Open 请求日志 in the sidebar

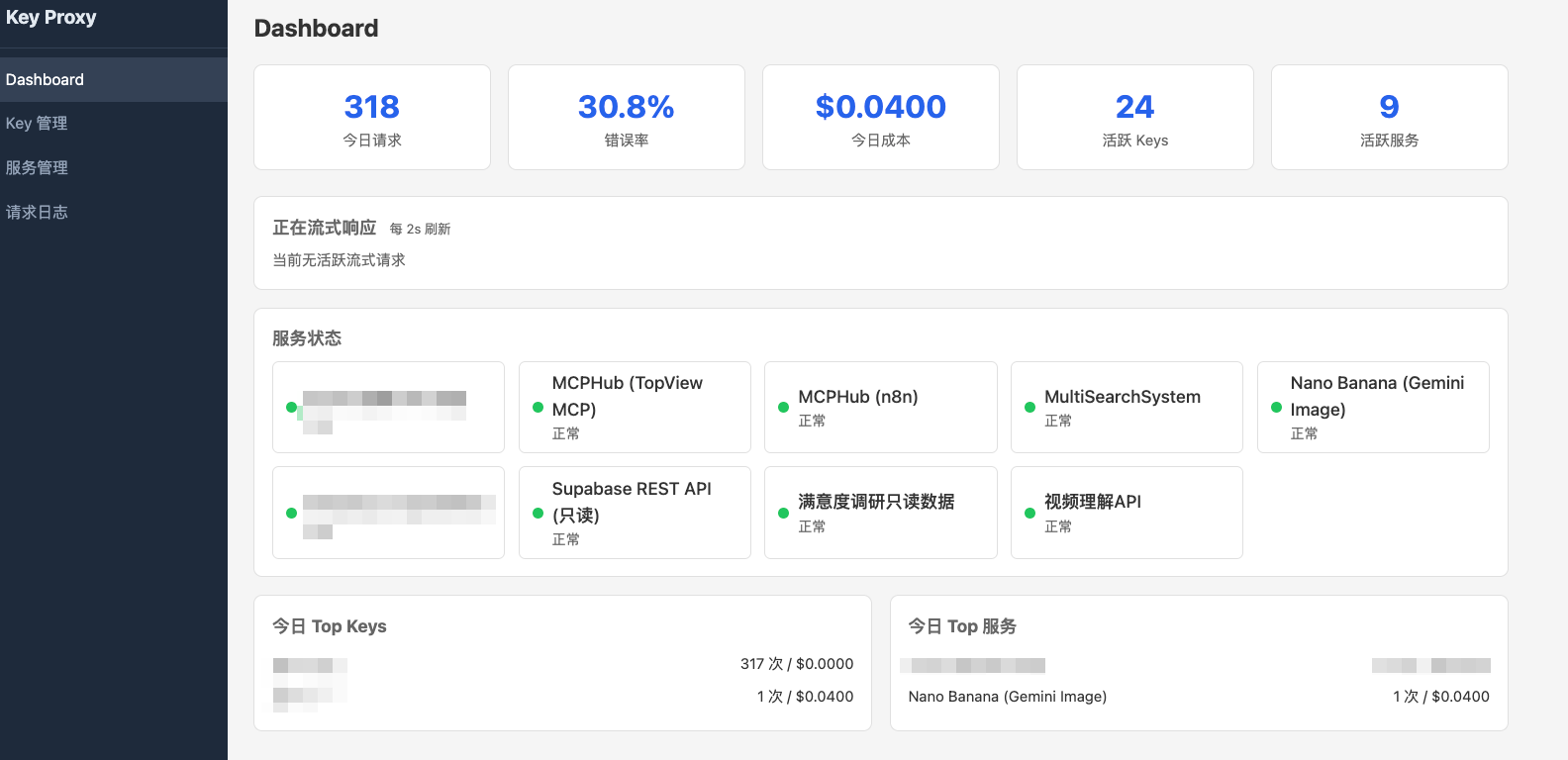pyautogui.click(x=113, y=212)
